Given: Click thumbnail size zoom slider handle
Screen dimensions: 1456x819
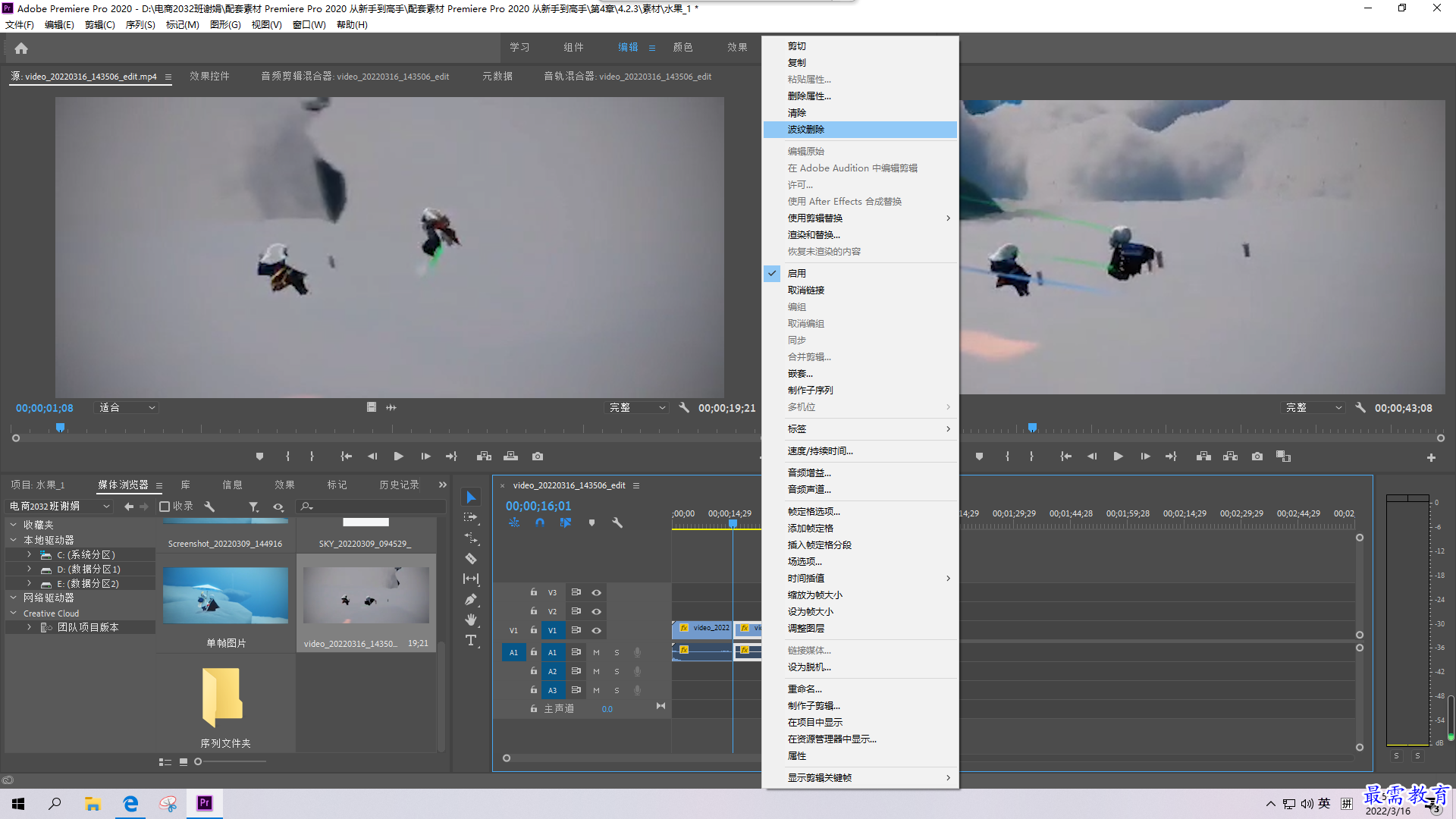Looking at the screenshot, I should tap(198, 761).
